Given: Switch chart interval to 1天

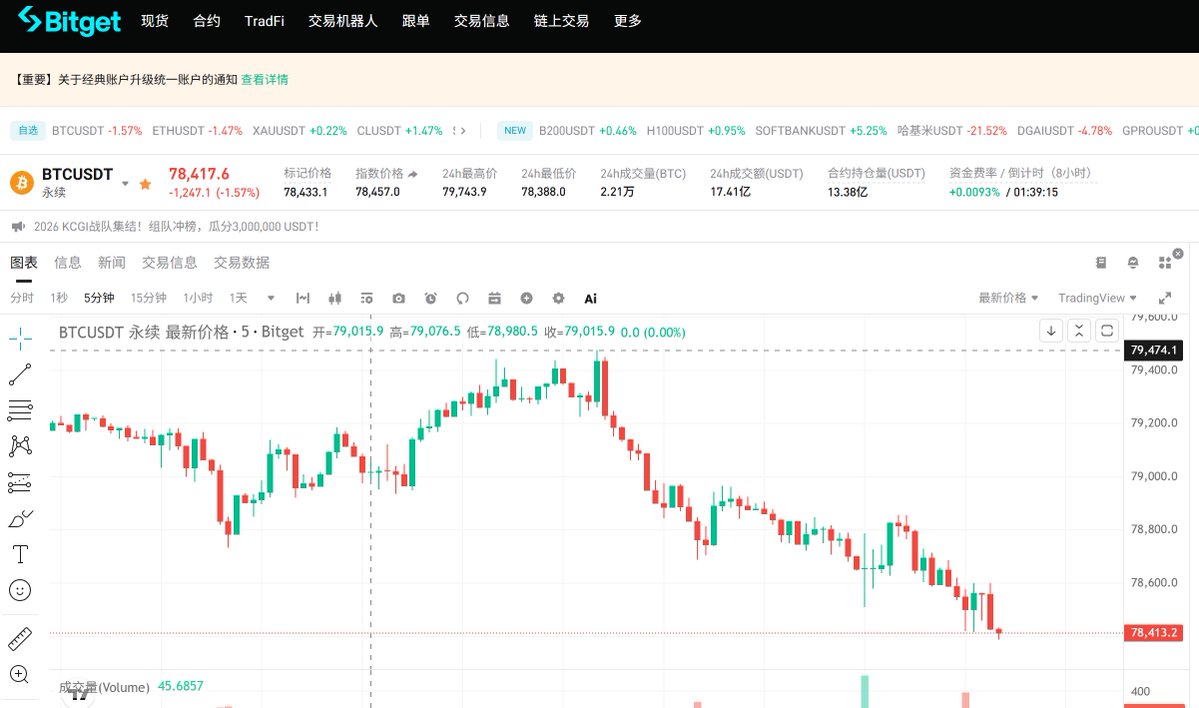Looking at the screenshot, I should coord(239,298).
